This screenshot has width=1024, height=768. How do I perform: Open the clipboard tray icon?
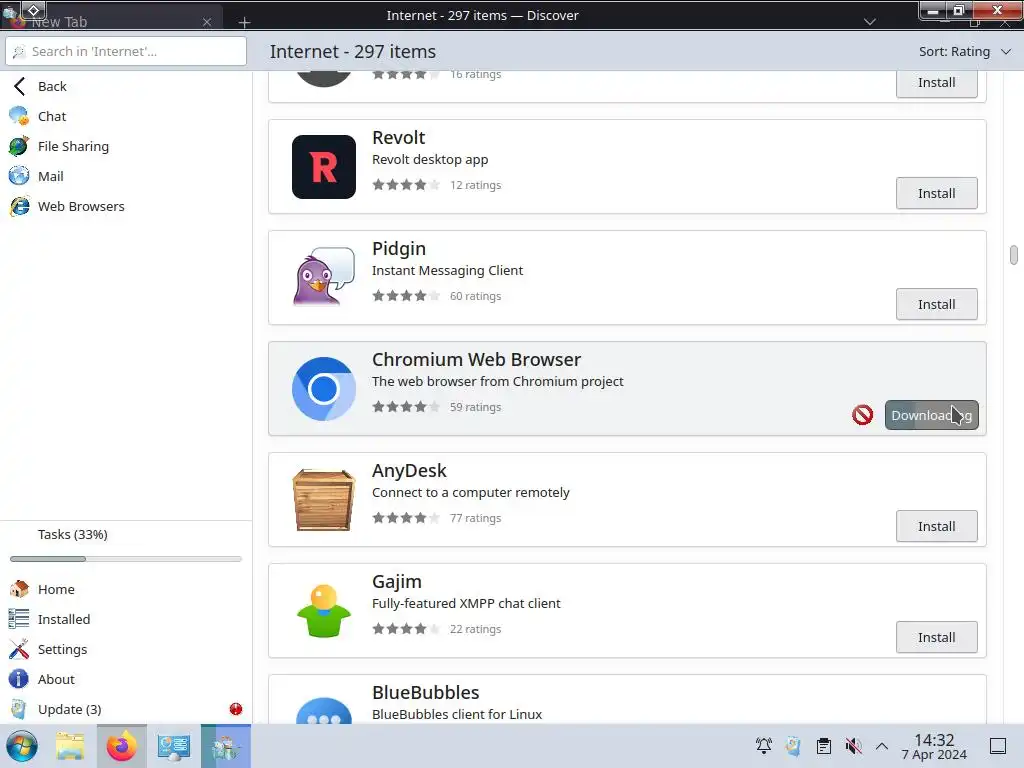click(x=824, y=746)
